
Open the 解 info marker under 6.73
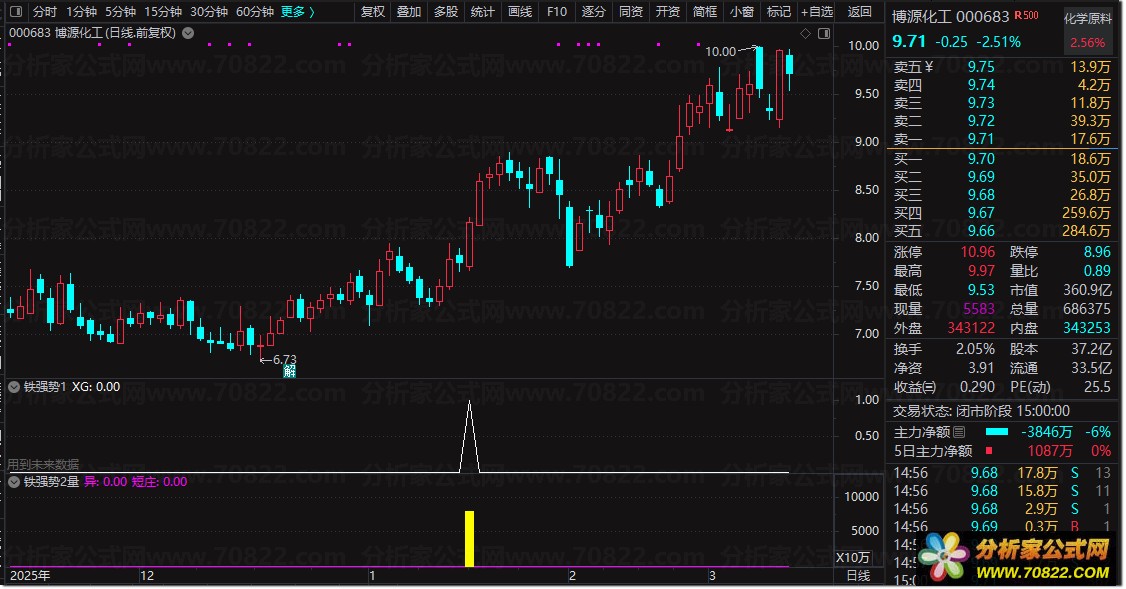(289, 371)
